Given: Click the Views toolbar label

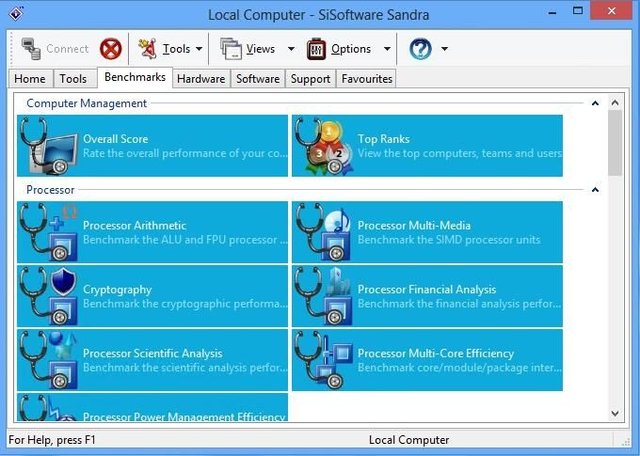Looking at the screenshot, I should pos(260,49).
